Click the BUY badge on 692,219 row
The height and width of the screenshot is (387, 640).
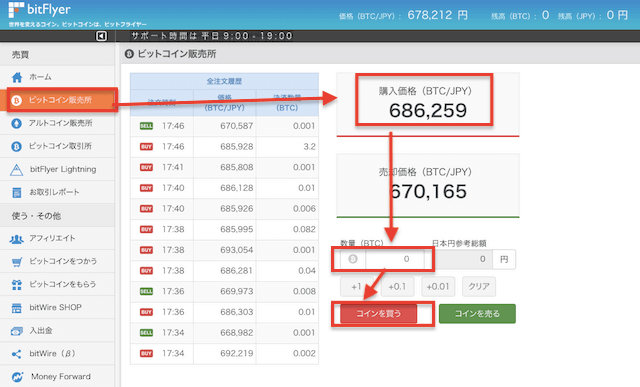click(146, 354)
